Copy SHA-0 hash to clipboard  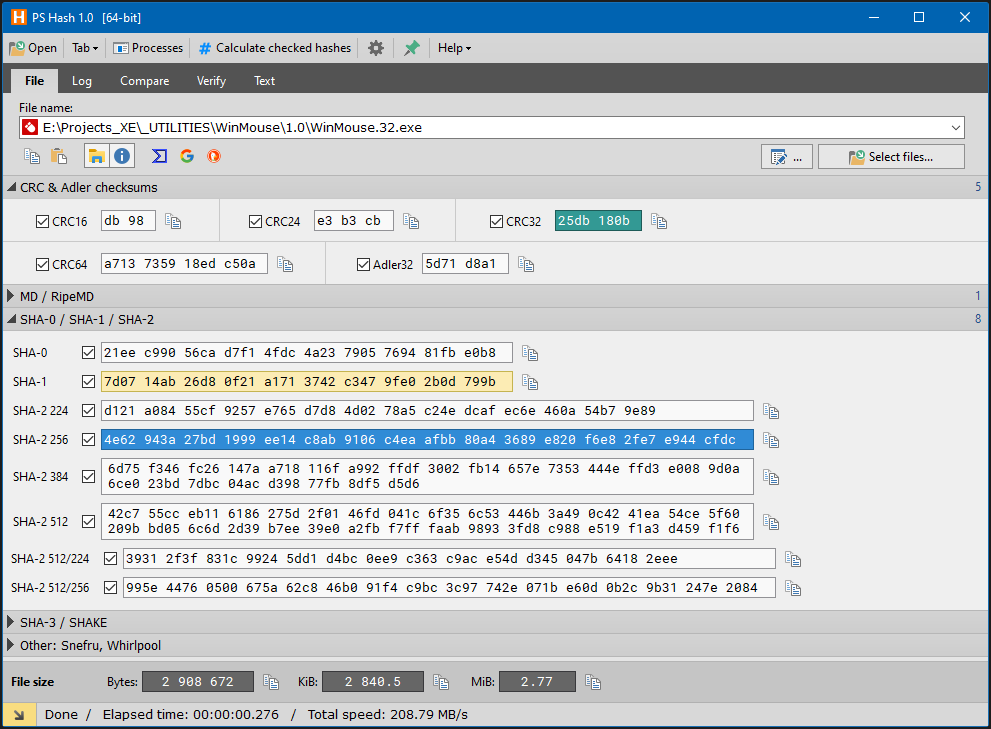530,353
